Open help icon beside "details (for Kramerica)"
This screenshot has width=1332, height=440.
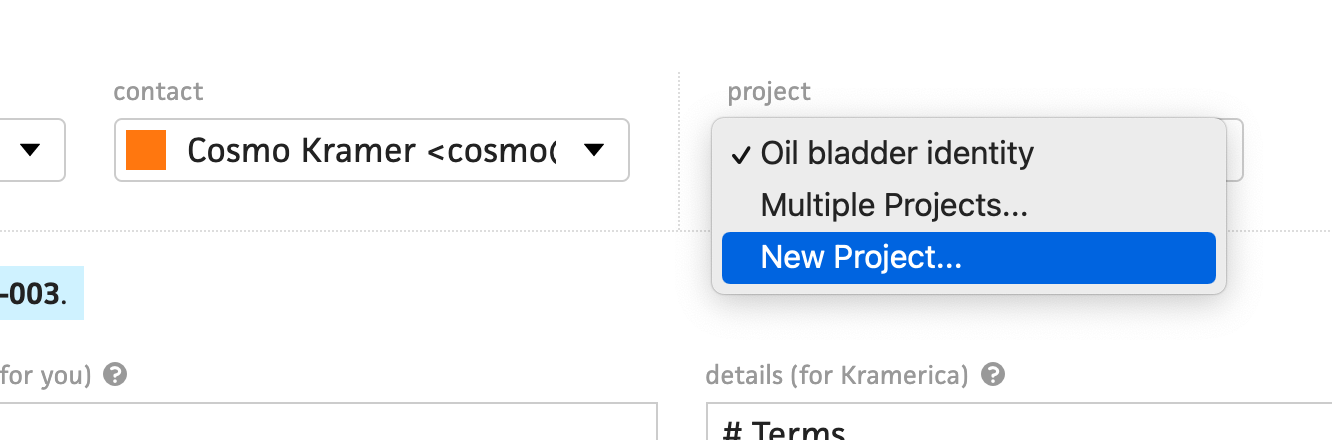point(993,375)
